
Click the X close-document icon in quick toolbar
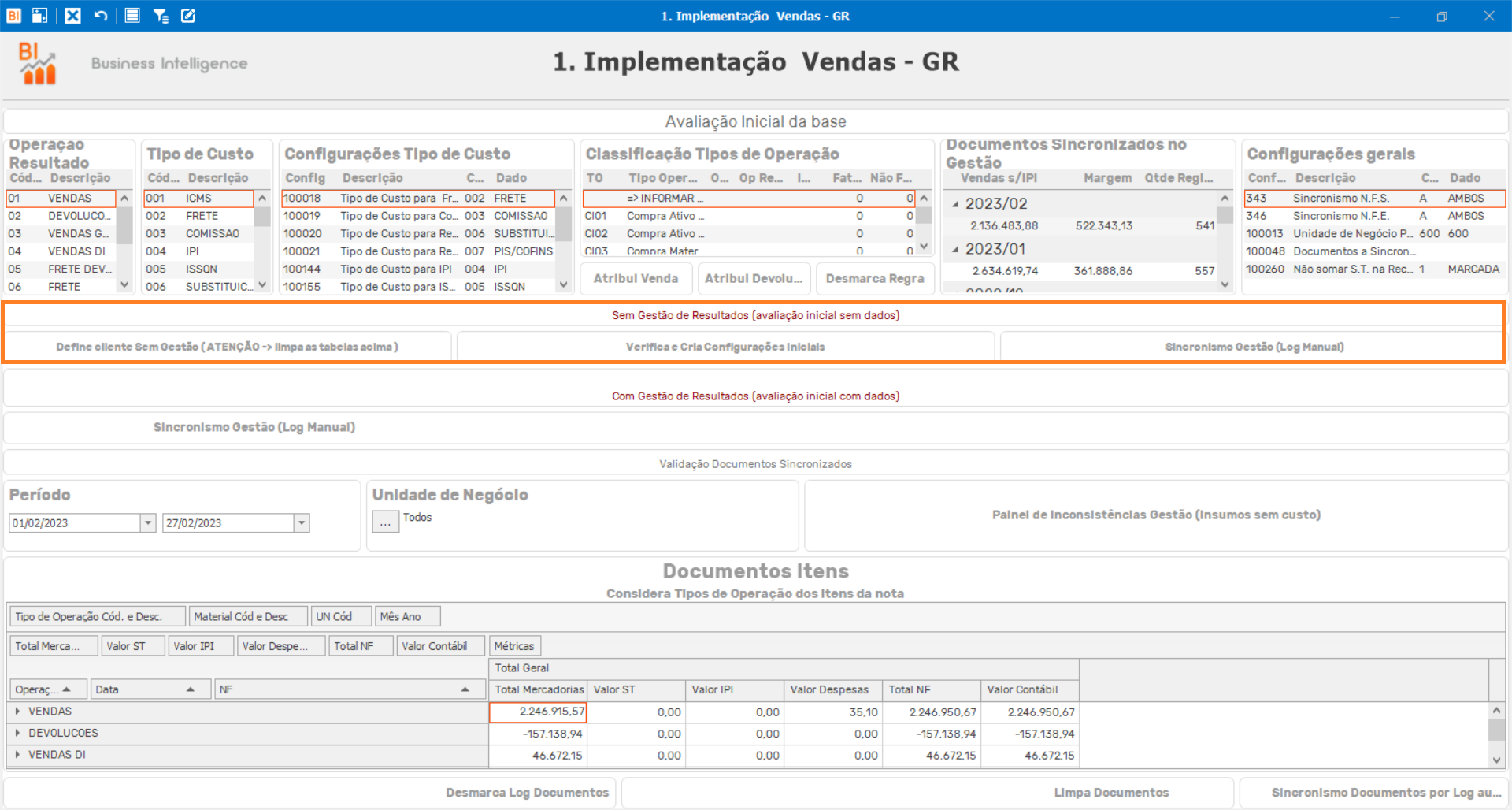[x=72, y=16]
